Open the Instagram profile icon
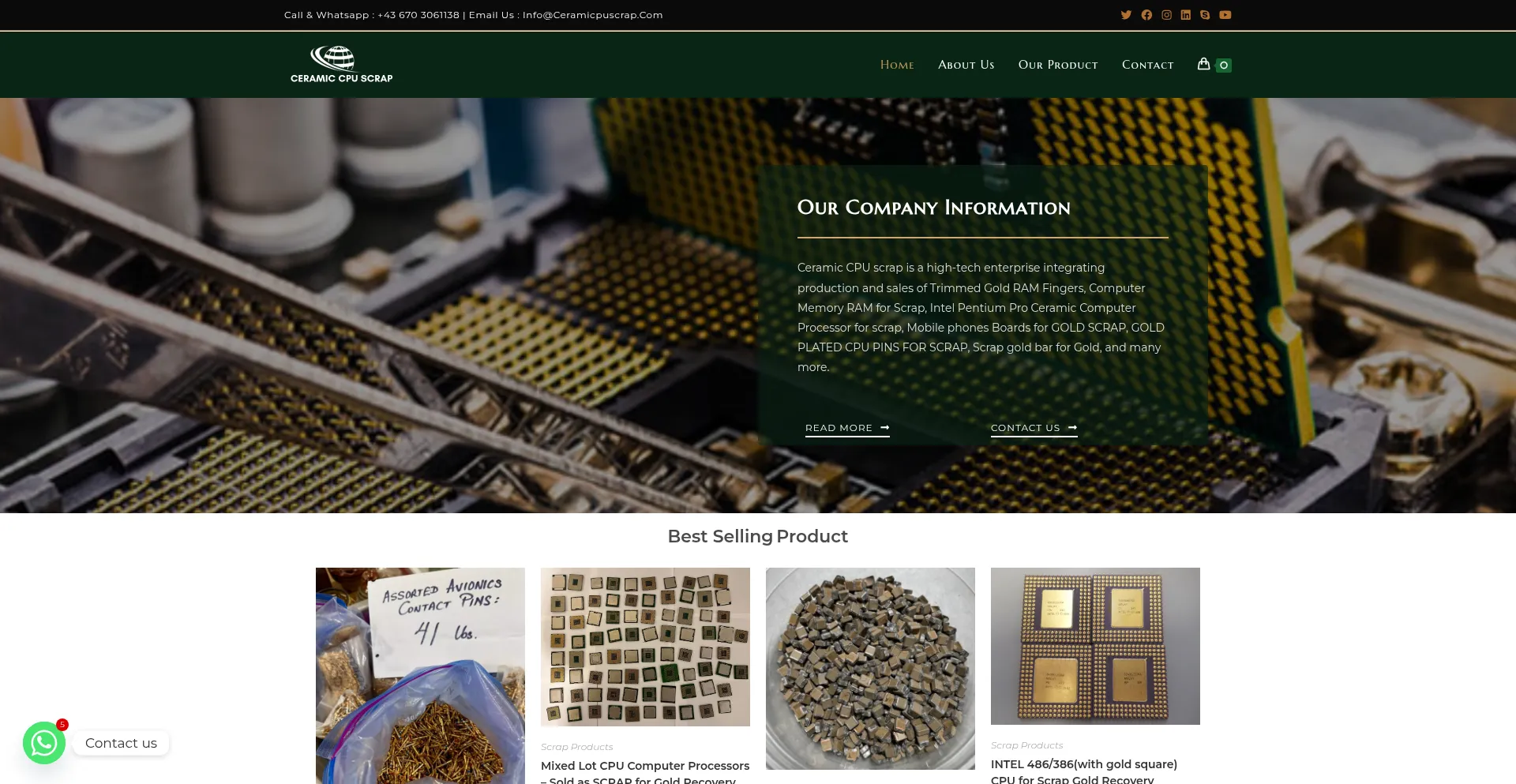The width and height of the screenshot is (1516, 784). tap(1166, 15)
